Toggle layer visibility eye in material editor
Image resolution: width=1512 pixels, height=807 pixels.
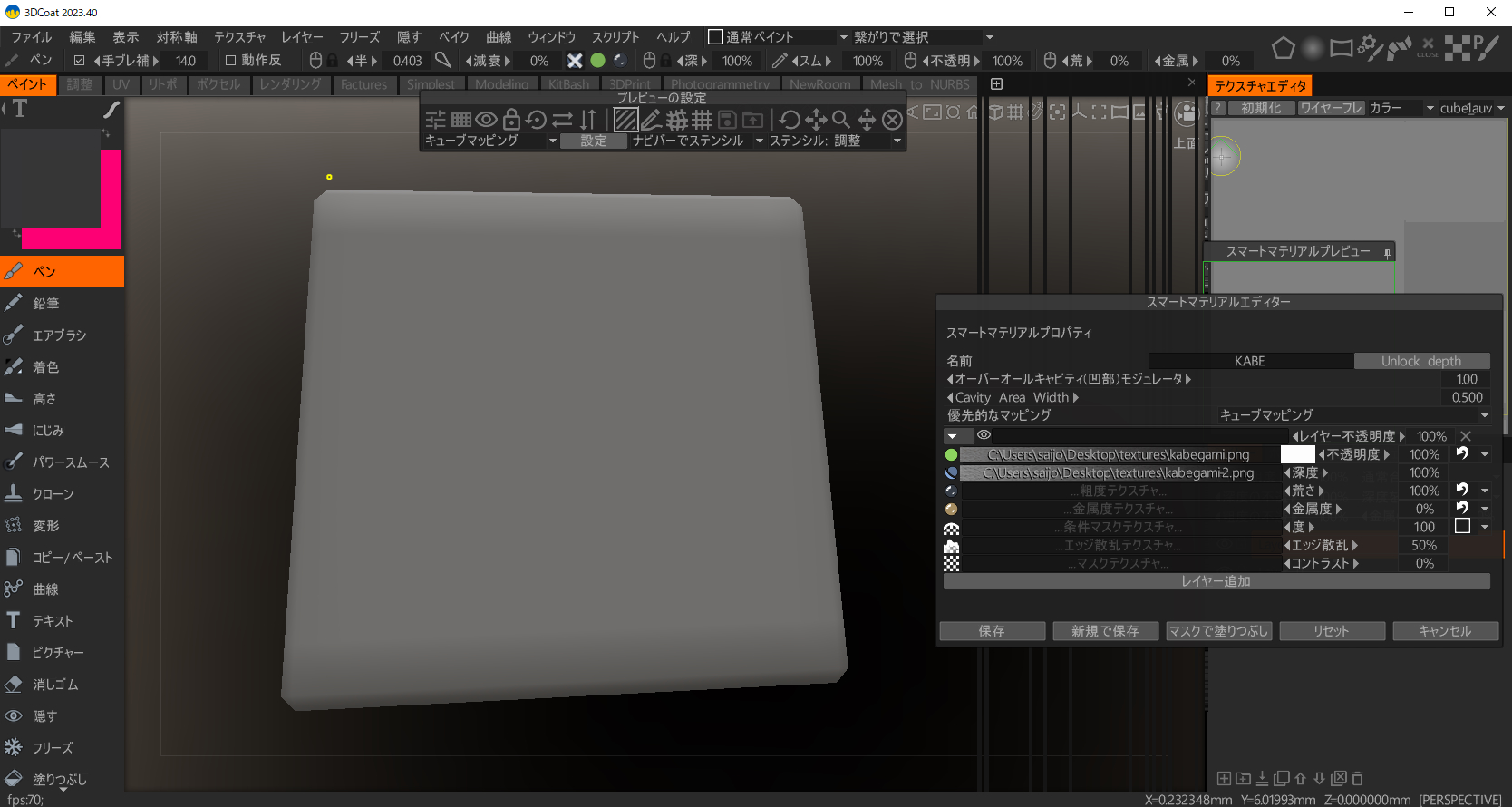coord(984,436)
